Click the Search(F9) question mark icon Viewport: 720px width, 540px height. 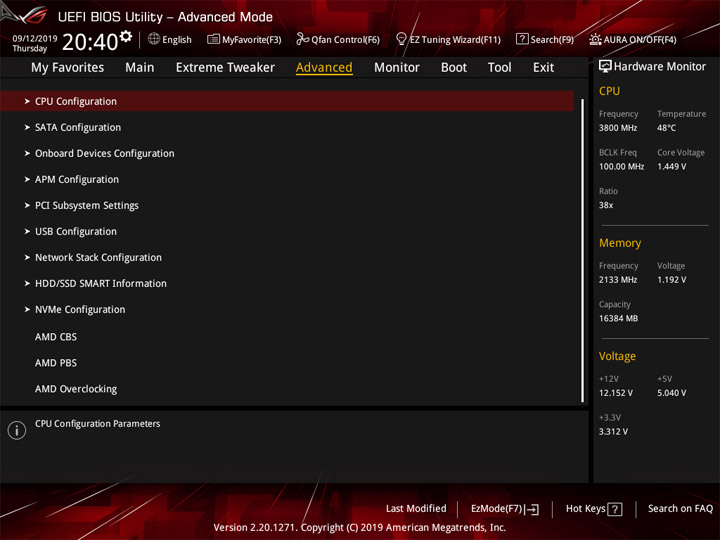522,39
